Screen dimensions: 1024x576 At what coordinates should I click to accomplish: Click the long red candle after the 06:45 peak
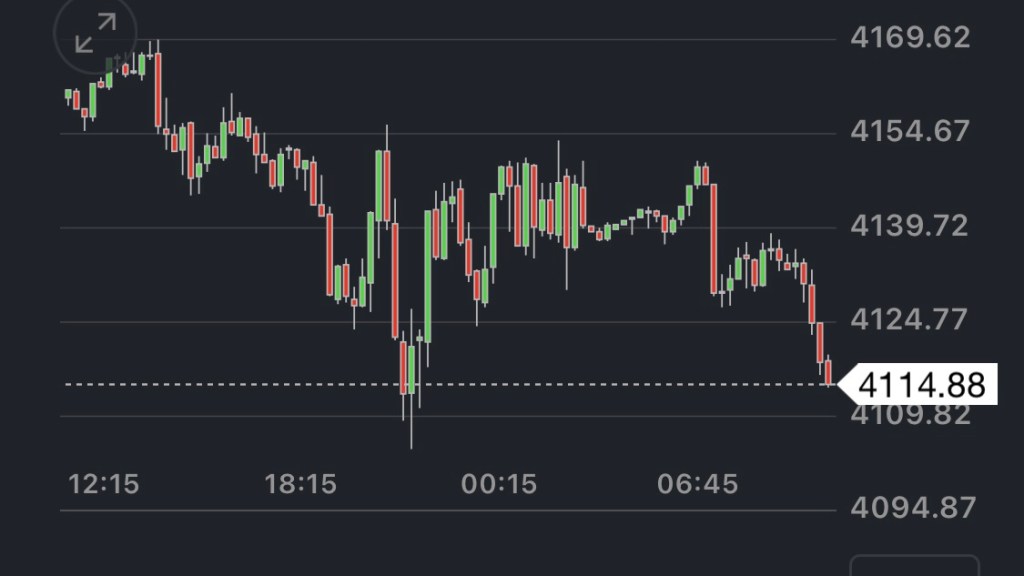pyautogui.click(x=714, y=238)
